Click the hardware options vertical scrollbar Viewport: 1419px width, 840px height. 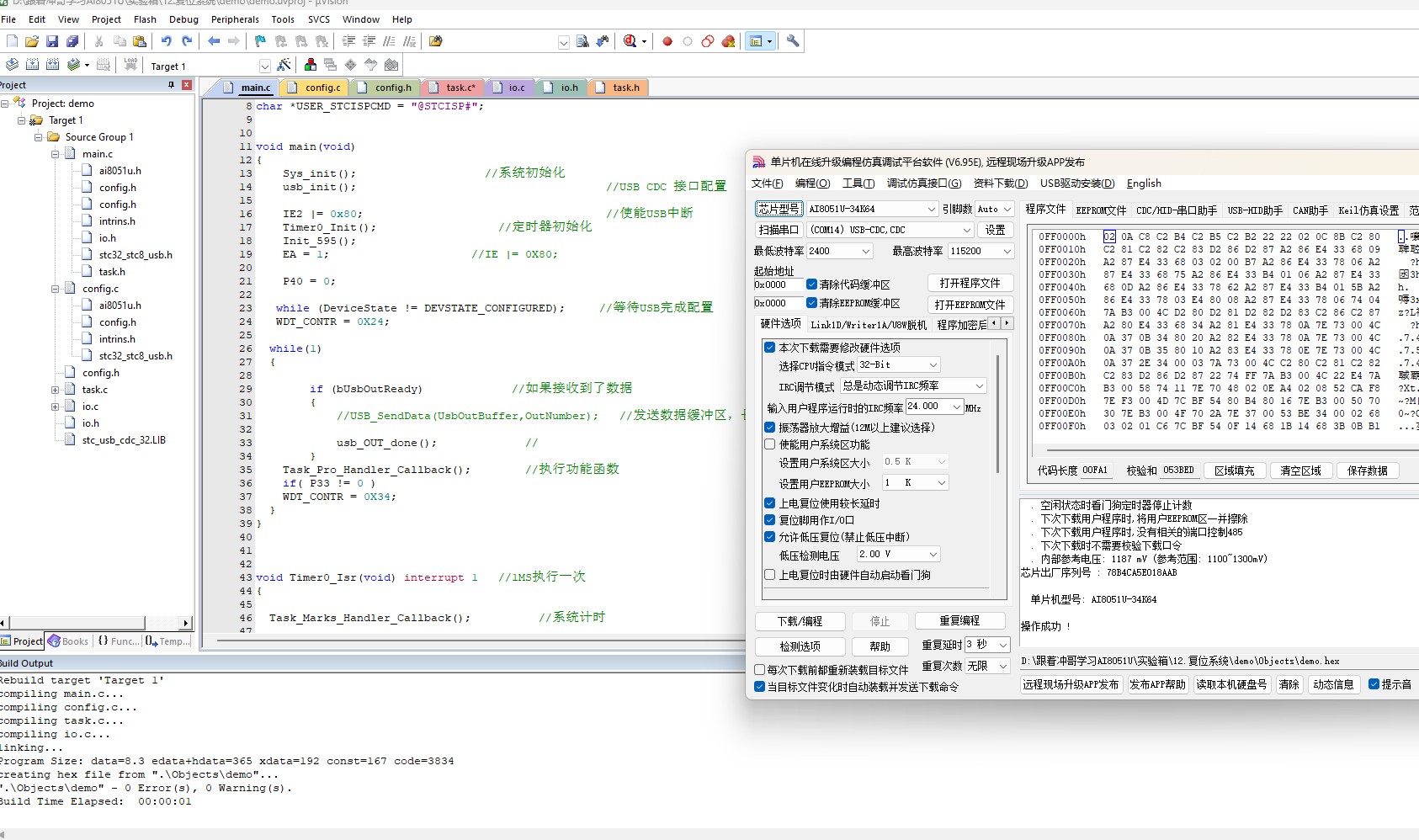pos(997,412)
